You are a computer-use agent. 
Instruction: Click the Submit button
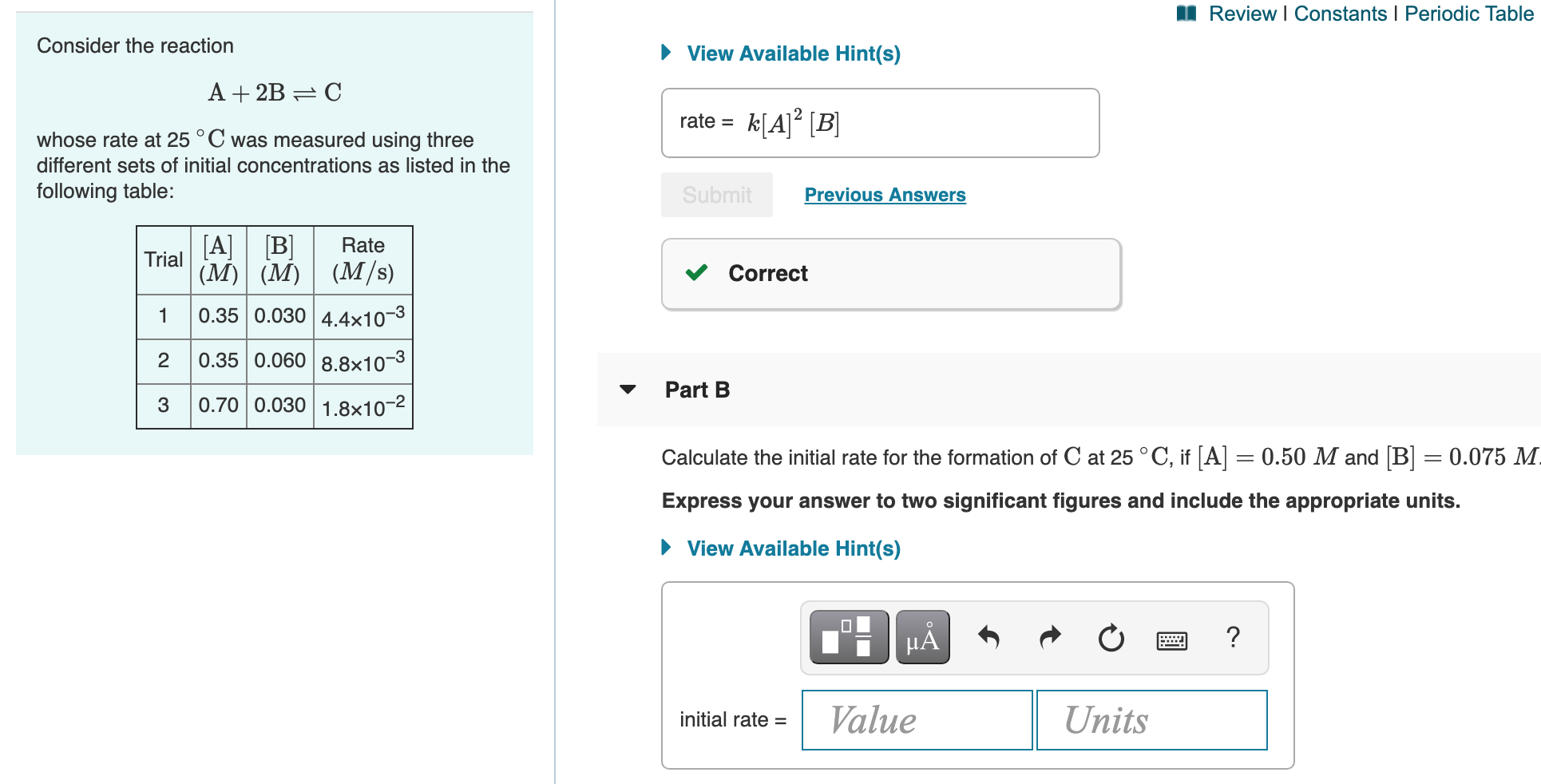[716, 194]
